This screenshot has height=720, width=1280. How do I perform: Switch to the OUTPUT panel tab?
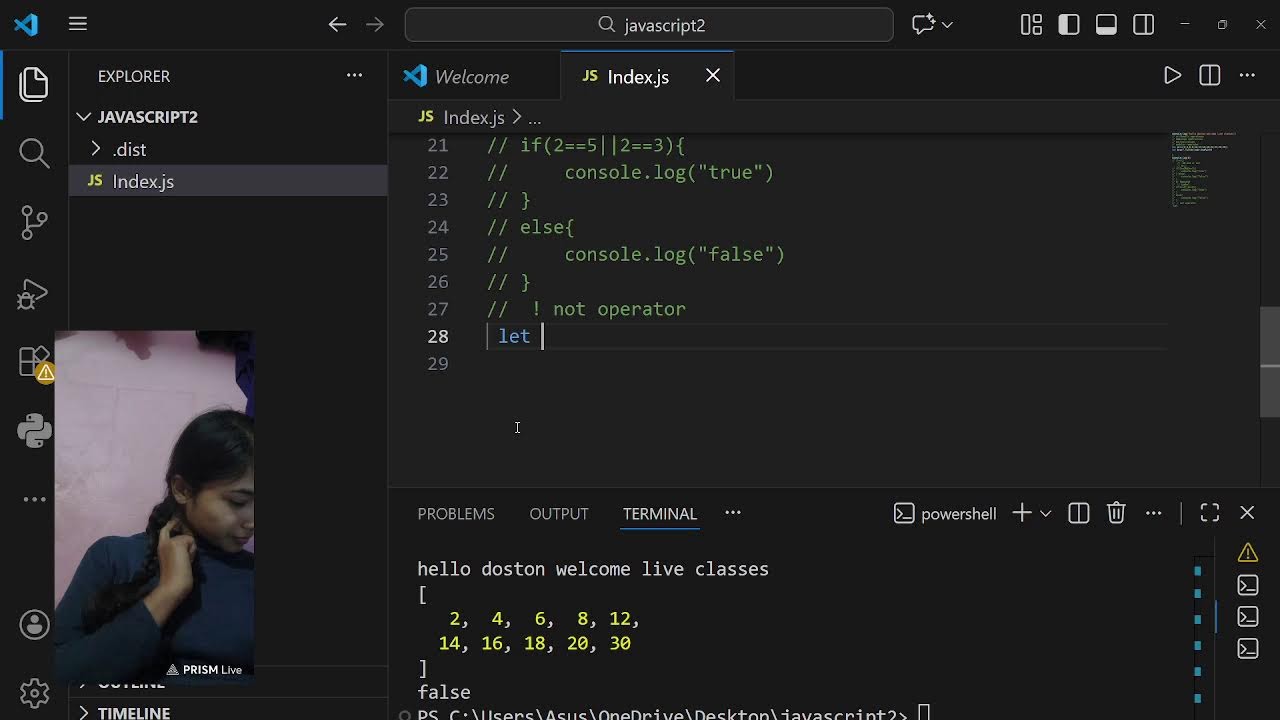tap(559, 514)
